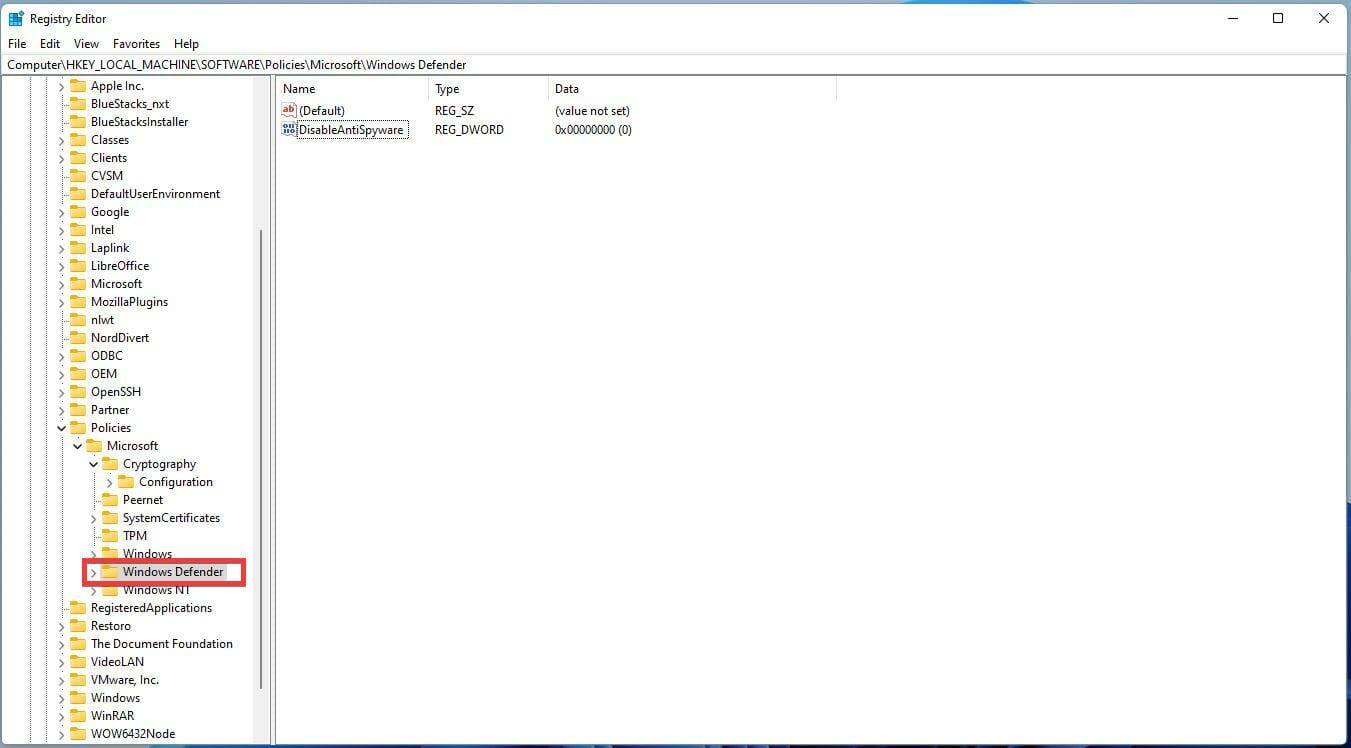1351x748 pixels.
Task: Expand the WOW6432Node key
Action: [61, 734]
